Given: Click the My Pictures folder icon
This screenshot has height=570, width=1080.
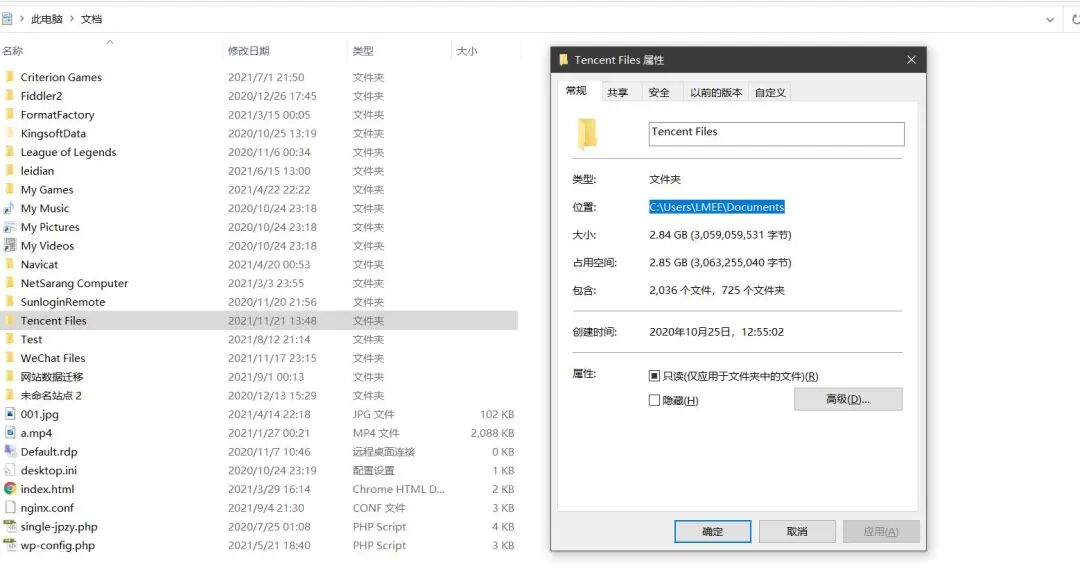Looking at the screenshot, I should click(10, 227).
